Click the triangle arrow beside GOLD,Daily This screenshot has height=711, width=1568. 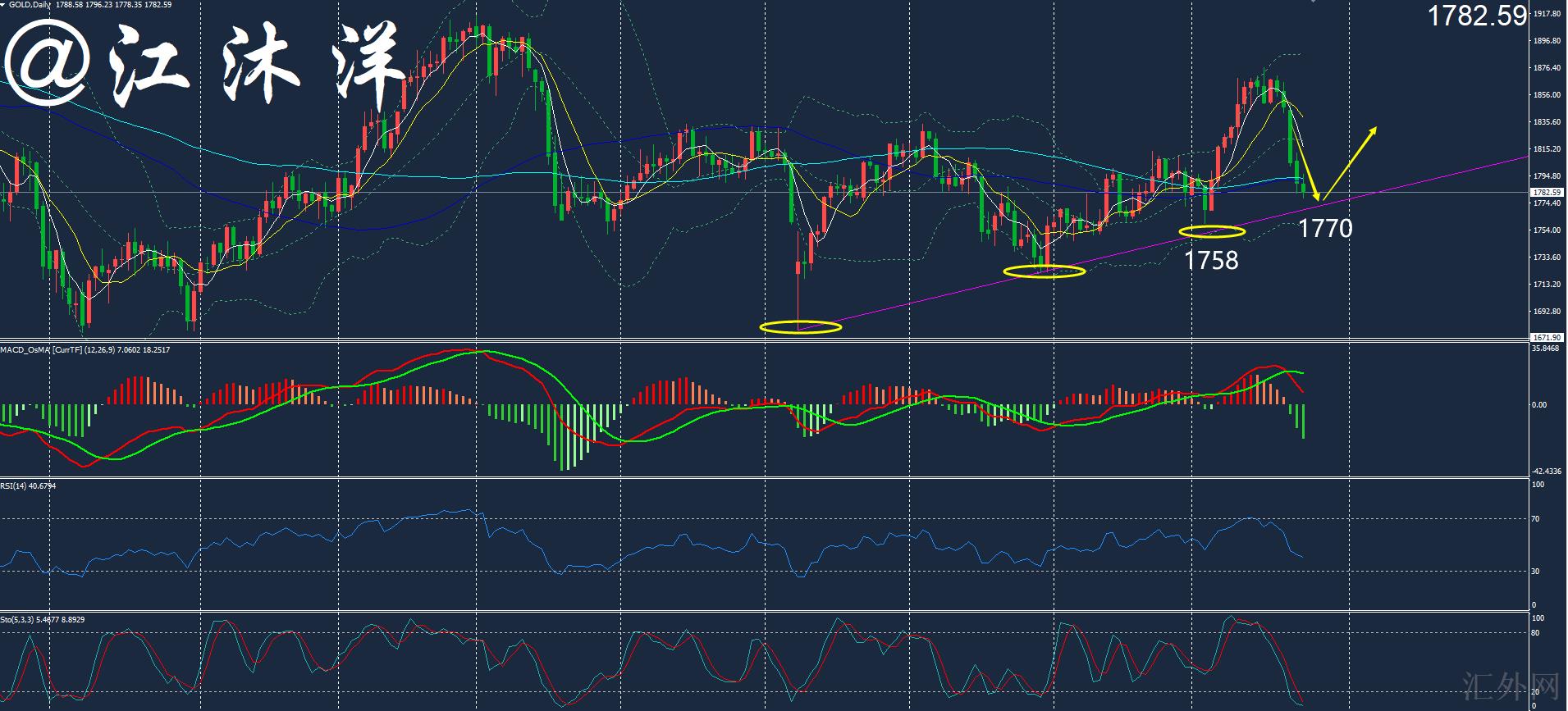pos(3,5)
